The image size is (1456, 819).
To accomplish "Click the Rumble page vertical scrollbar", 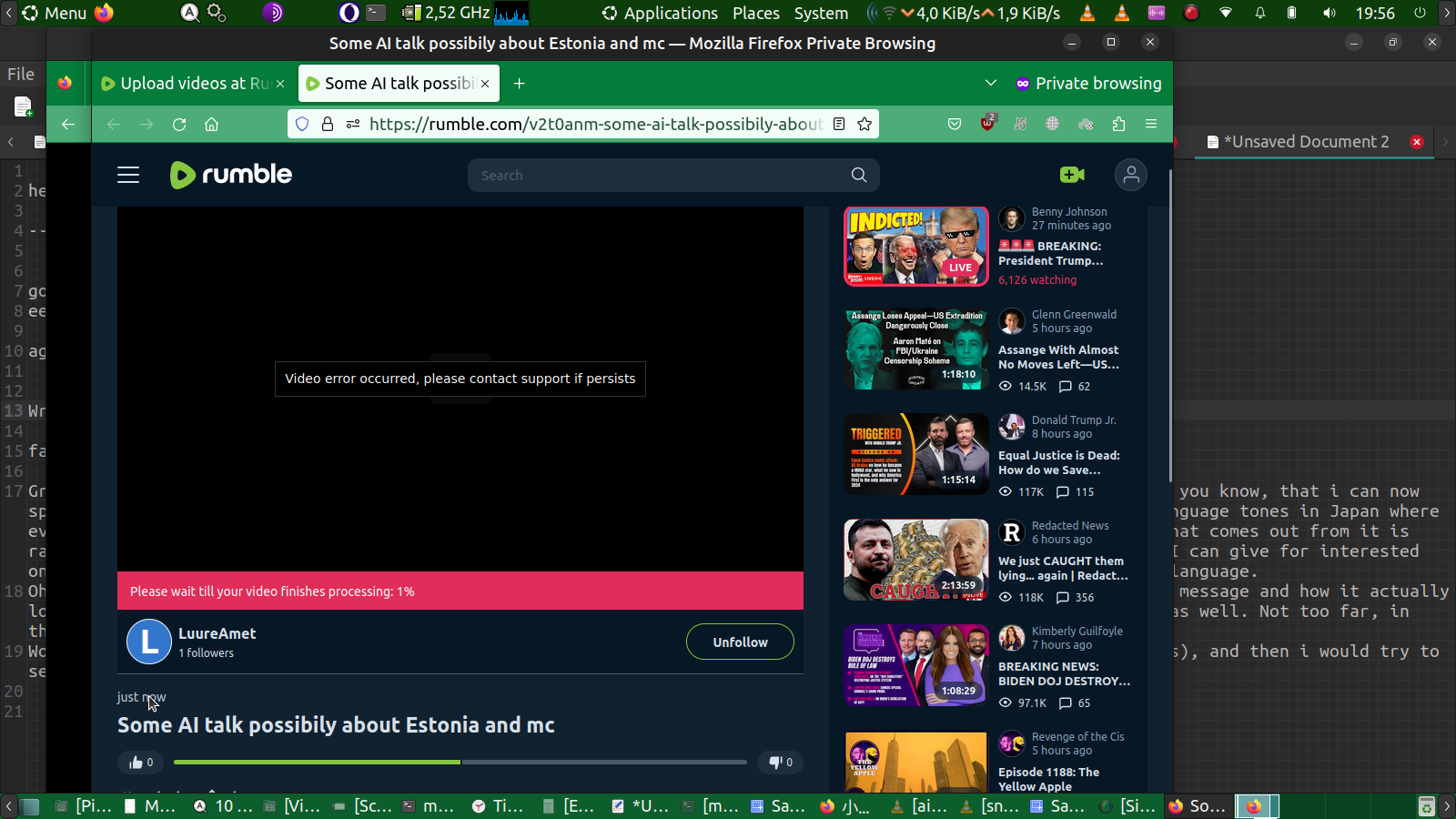I will (x=1170, y=325).
